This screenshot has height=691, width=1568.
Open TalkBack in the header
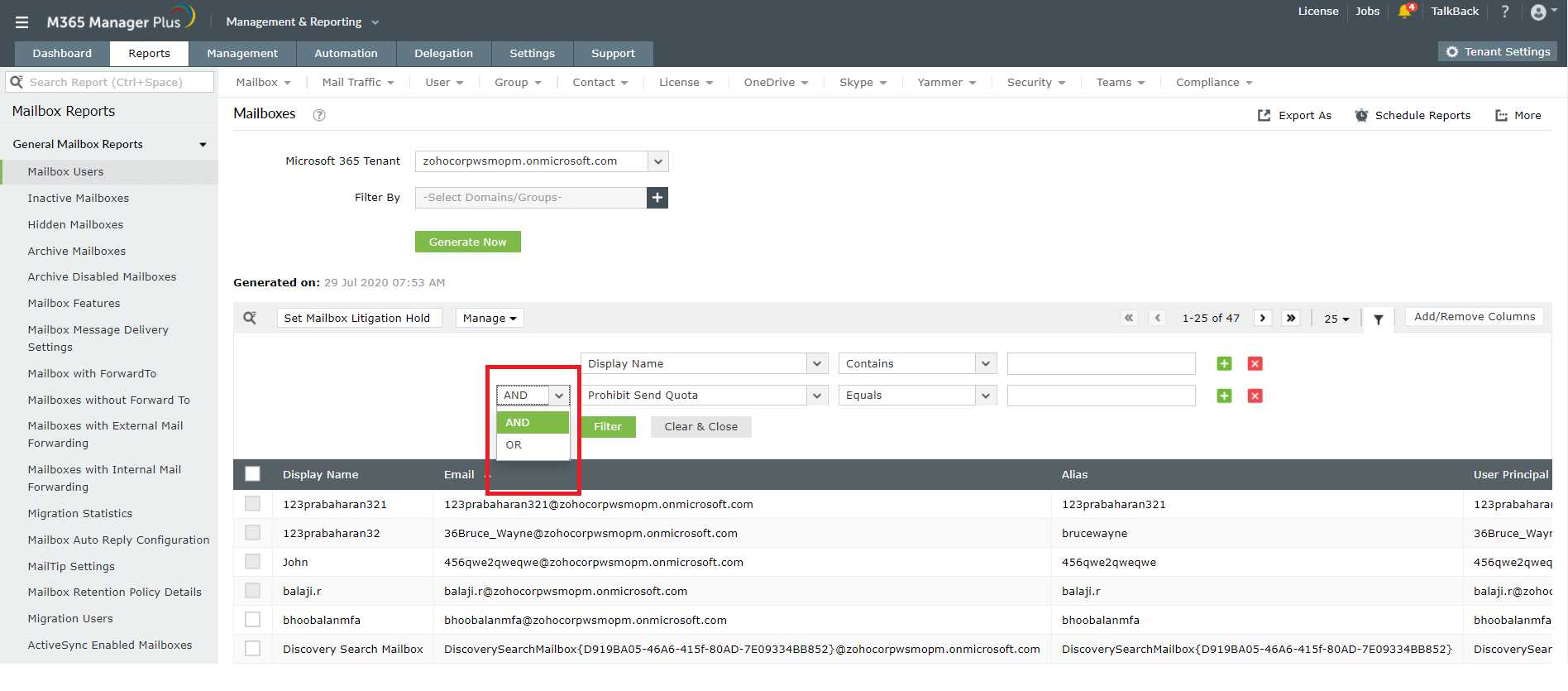1455,12
